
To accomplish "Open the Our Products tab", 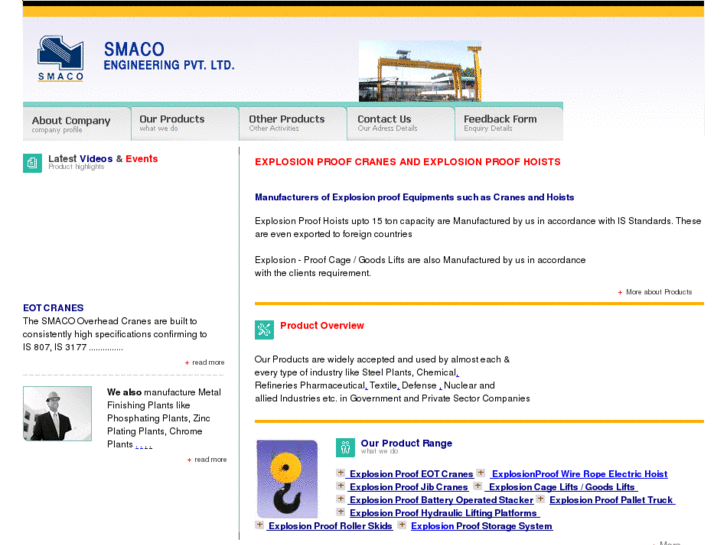I will pos(185,124).
